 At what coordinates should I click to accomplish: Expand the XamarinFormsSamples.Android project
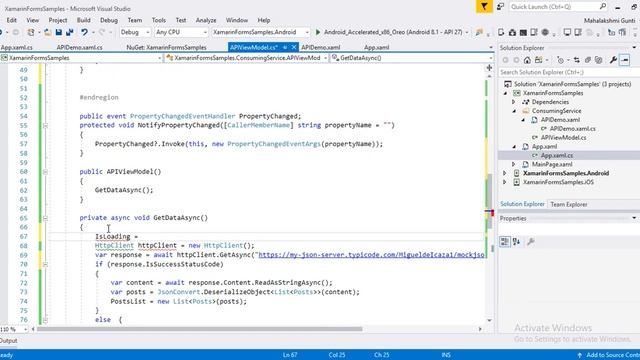505,173
